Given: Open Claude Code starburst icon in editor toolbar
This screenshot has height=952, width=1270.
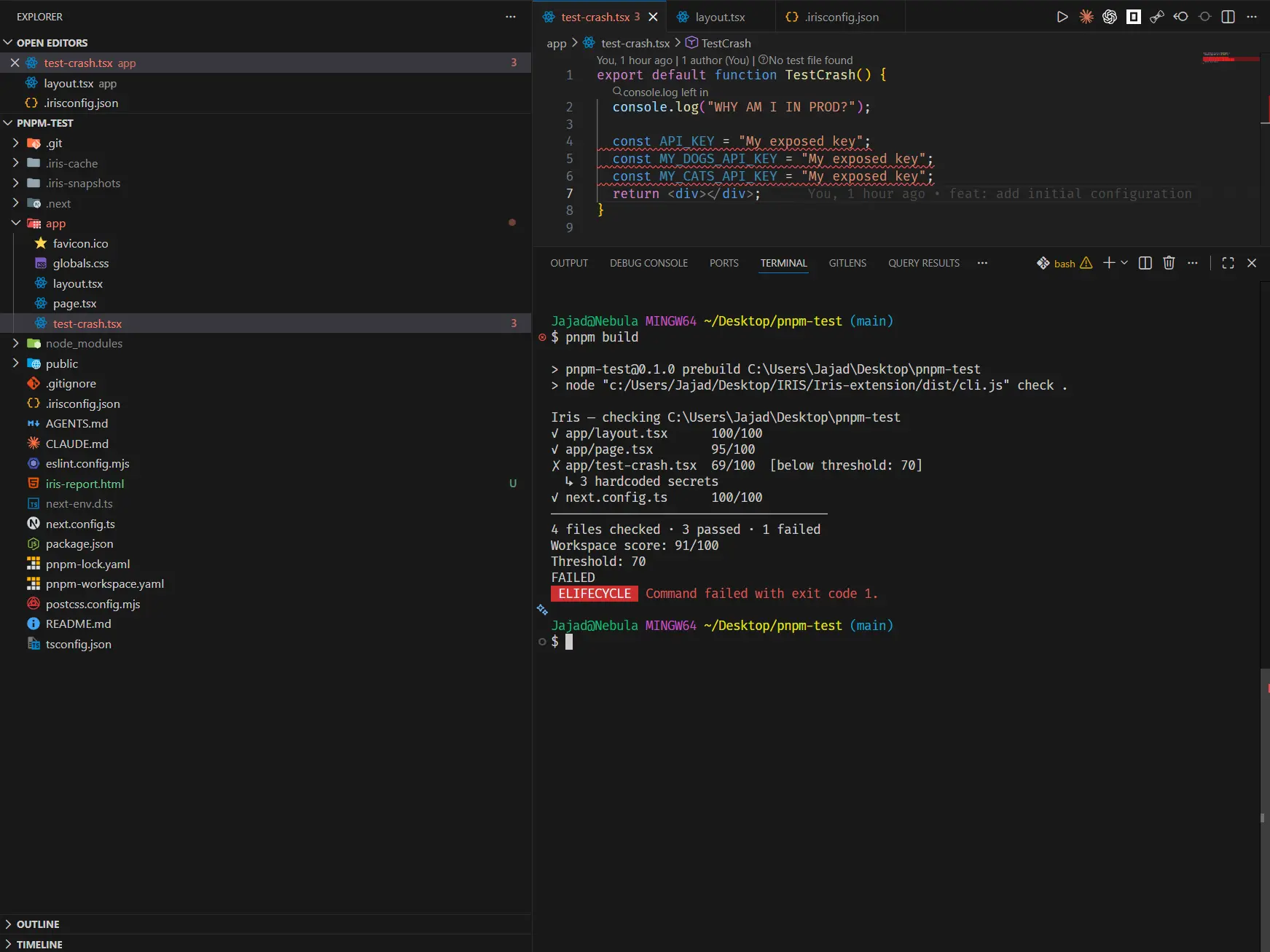Looking at the screenshot, I should (1086, 17).
